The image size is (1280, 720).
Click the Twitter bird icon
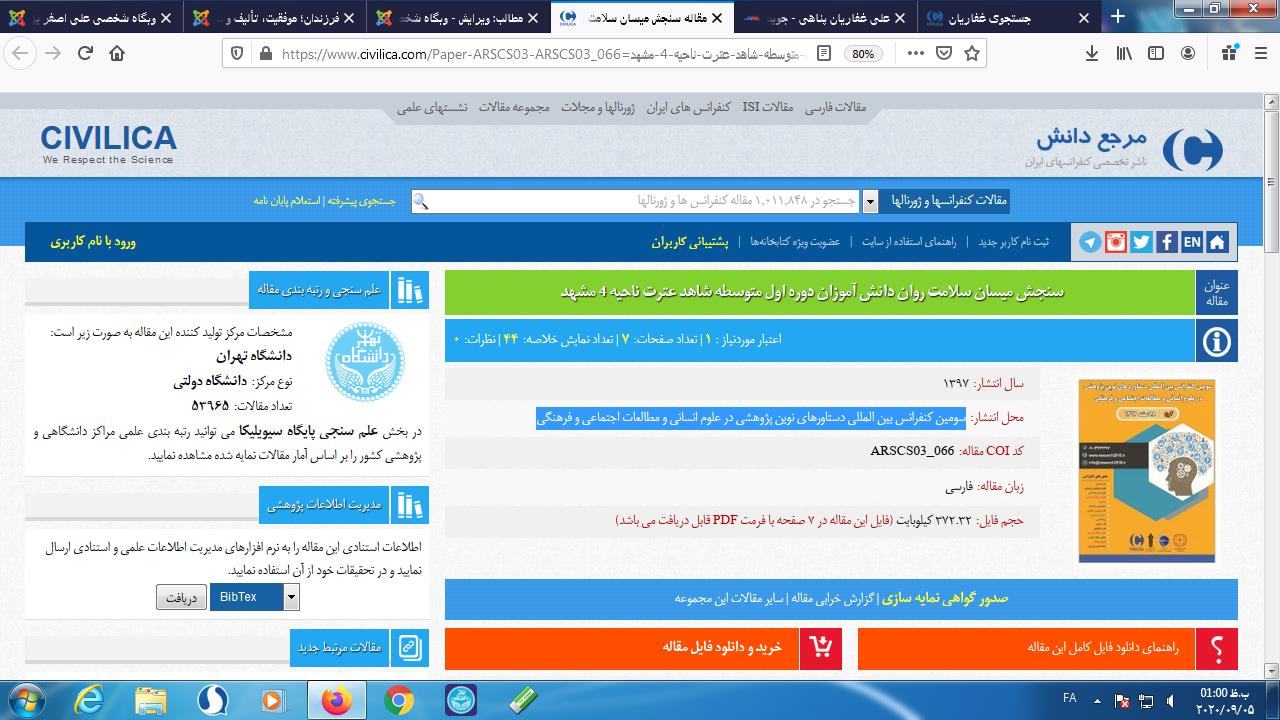(1141, 242)
